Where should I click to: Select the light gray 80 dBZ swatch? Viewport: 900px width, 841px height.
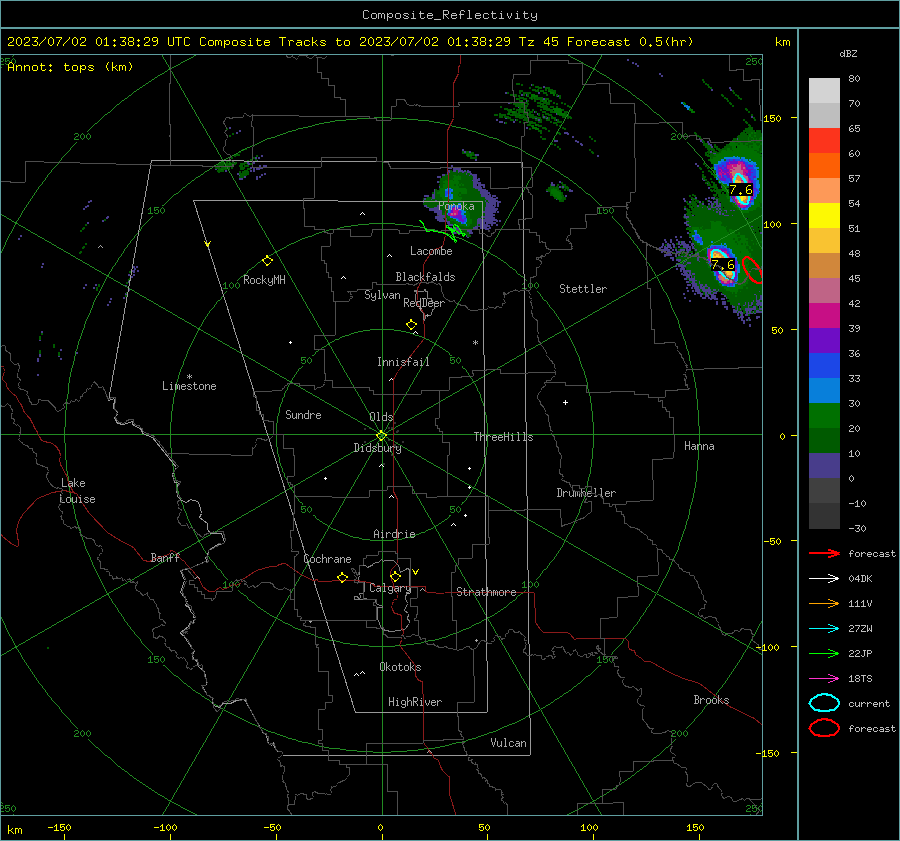click(x=824, y=91)
